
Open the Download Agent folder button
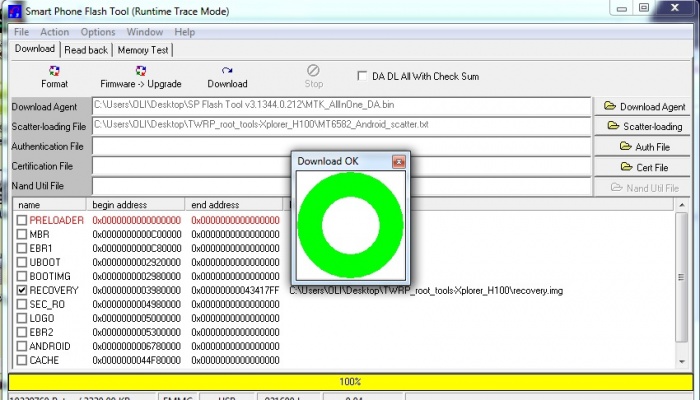(x=642, y=107)
